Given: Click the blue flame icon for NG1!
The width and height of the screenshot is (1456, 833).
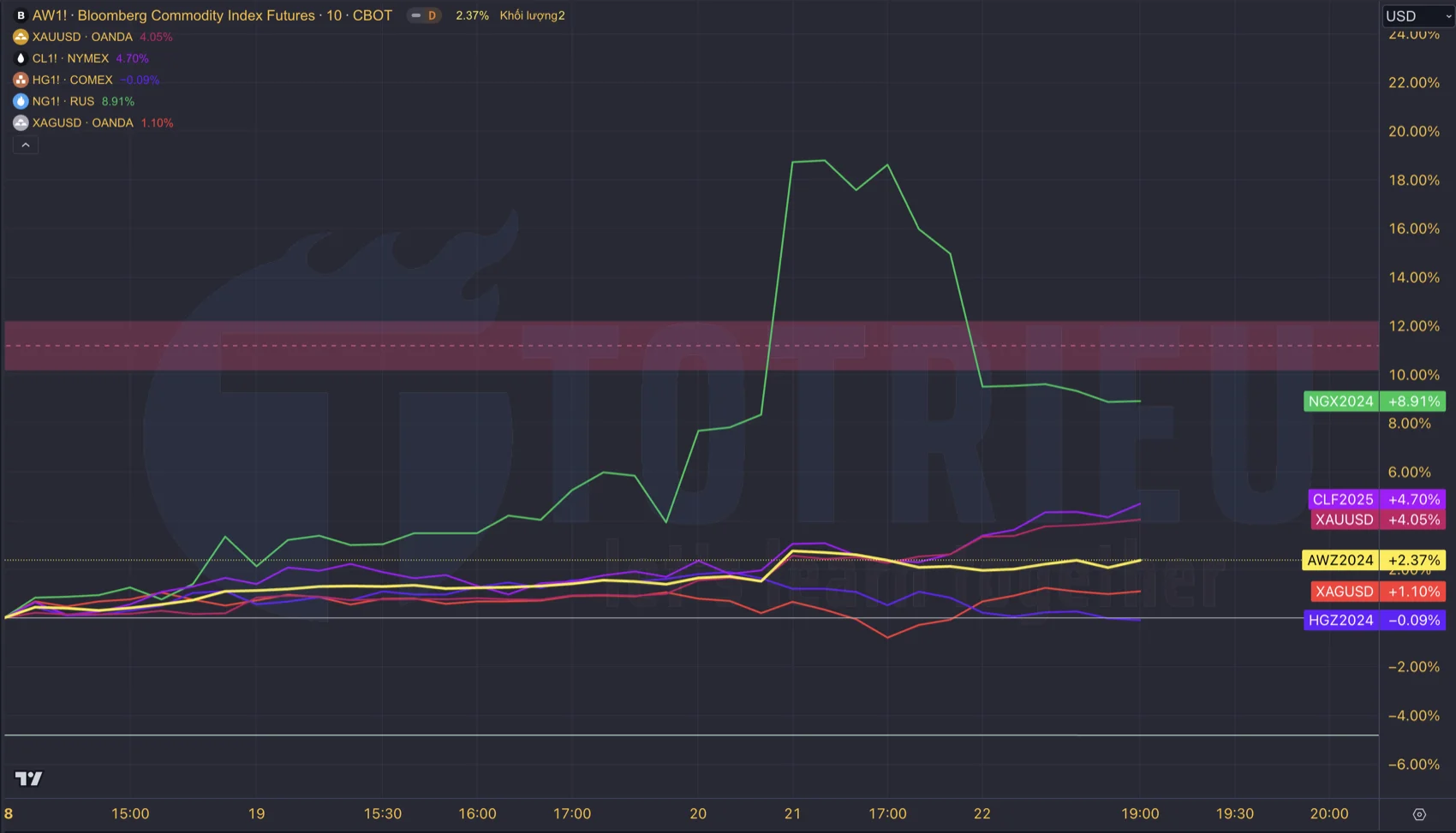Looking at the screenshot, I should [21, 101].
